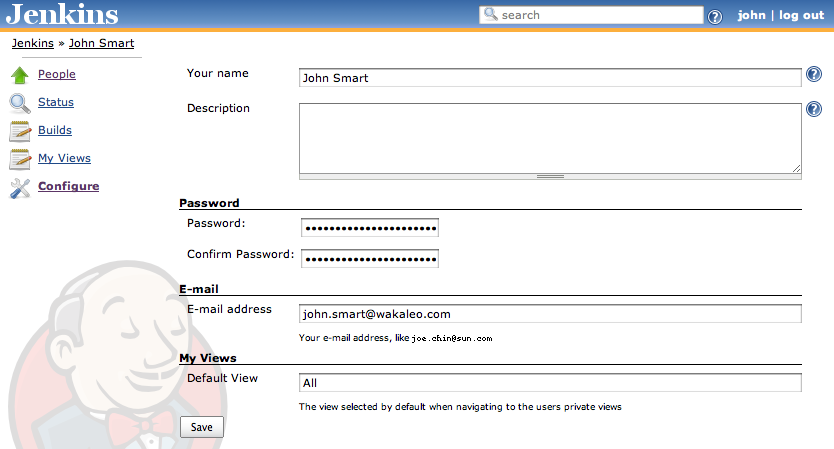The height and width of the screenshot is (449, 834).
Task: Focus the search input box
Action: [x=591, y=15]
